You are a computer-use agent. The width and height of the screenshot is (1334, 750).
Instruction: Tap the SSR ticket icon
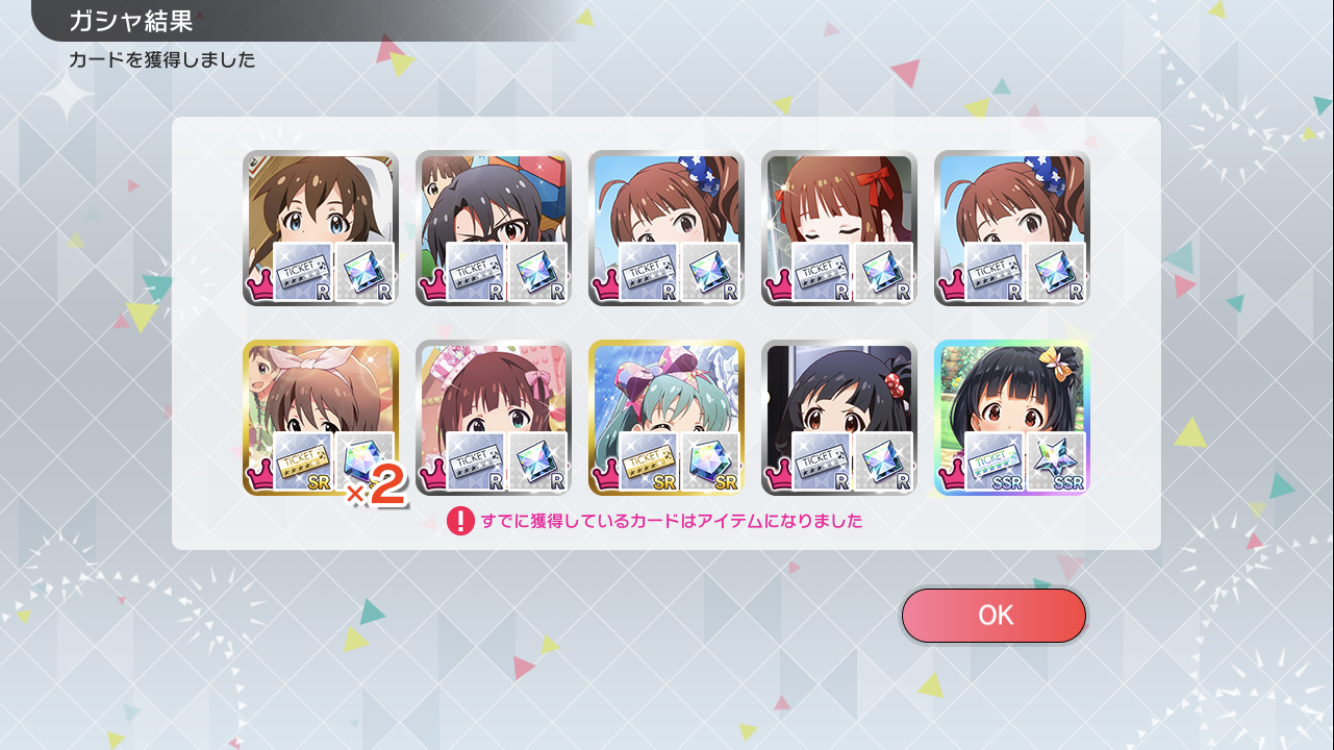[x=995, y=462]
